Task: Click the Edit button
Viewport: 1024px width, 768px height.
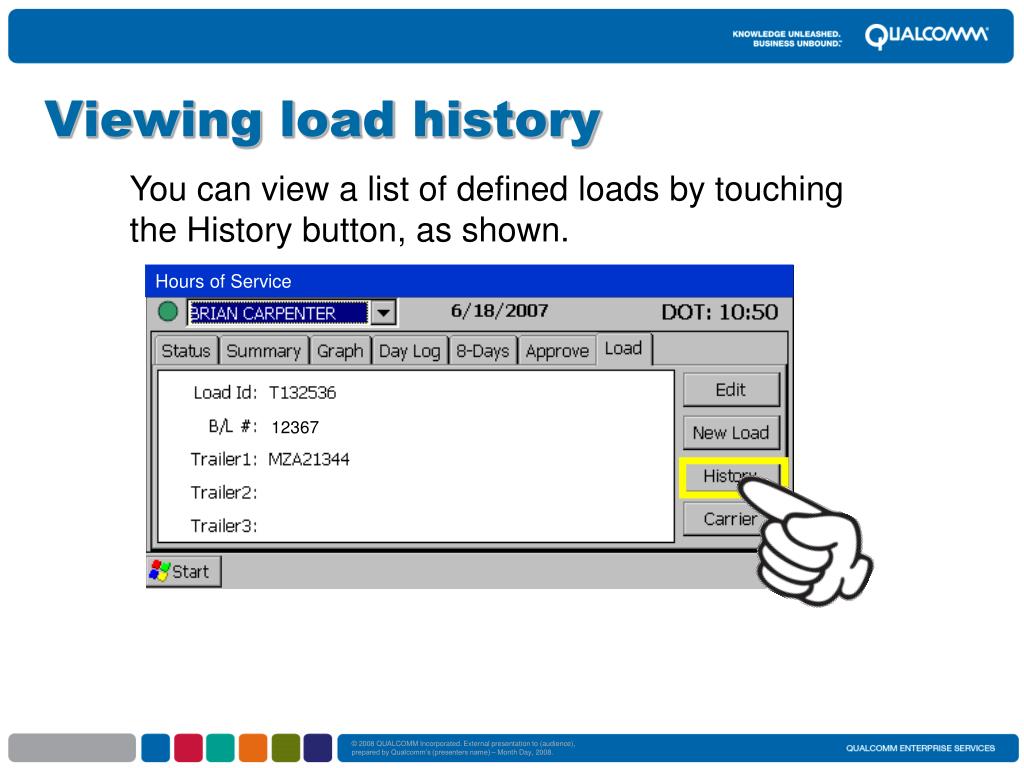Action: 731,390
